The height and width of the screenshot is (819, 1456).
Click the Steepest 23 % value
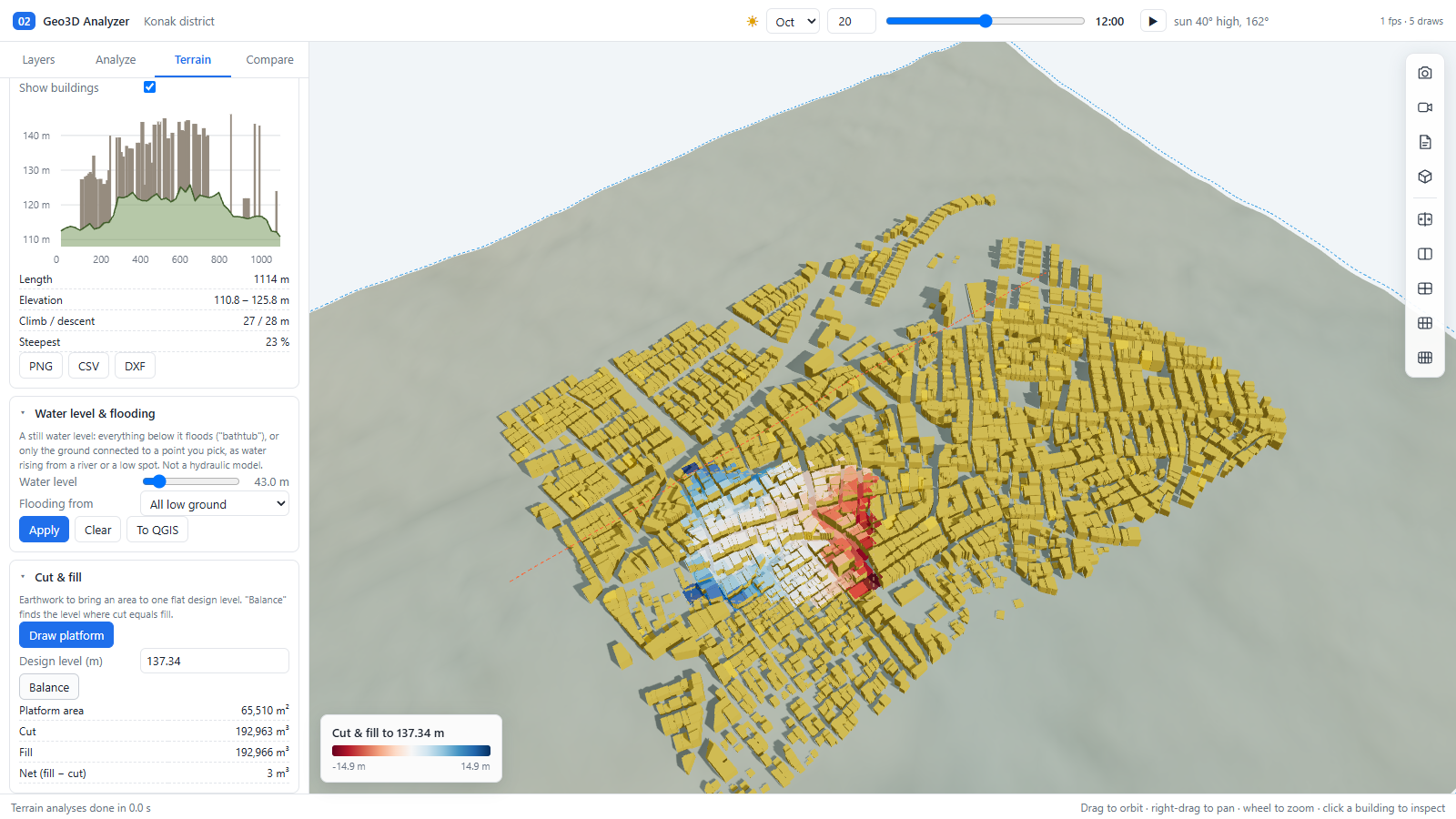pyautogui.click(x=278, y=342)
